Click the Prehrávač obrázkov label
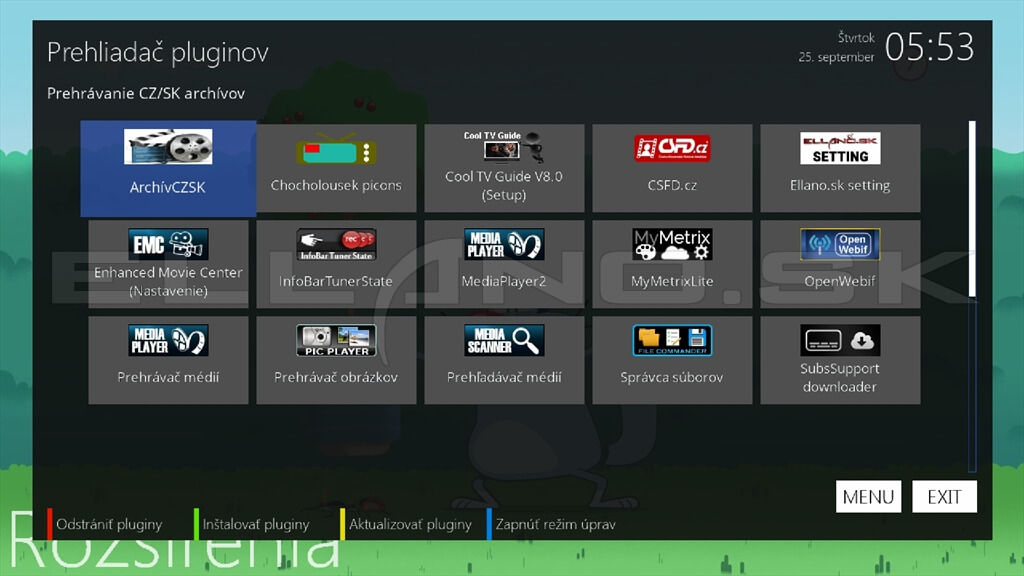 (x=336, y=377)
